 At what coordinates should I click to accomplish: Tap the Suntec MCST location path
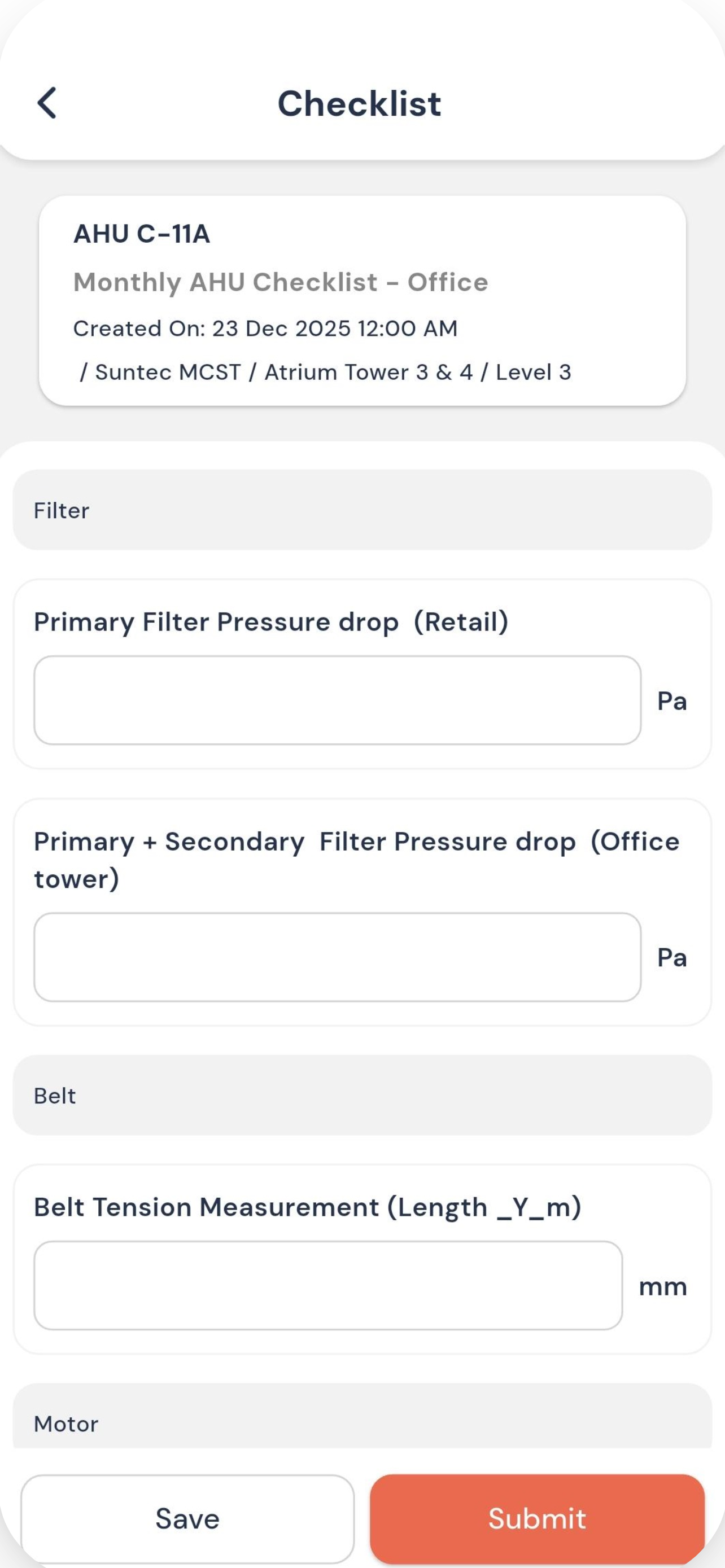[326, 372]
